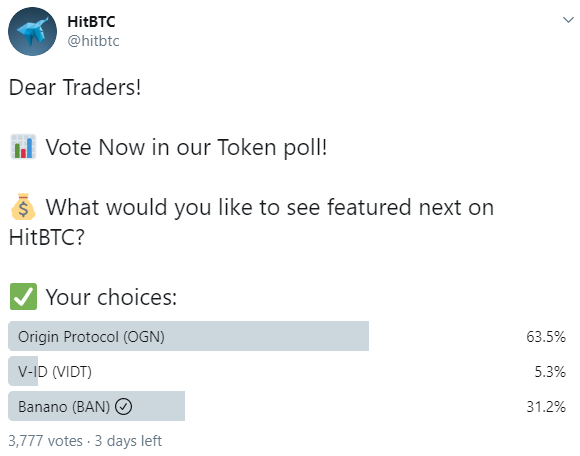The height and width of the screenshot is (456, 580).
Task: Click the "Your choices:" heading text
Action: [x=111, y=297]
